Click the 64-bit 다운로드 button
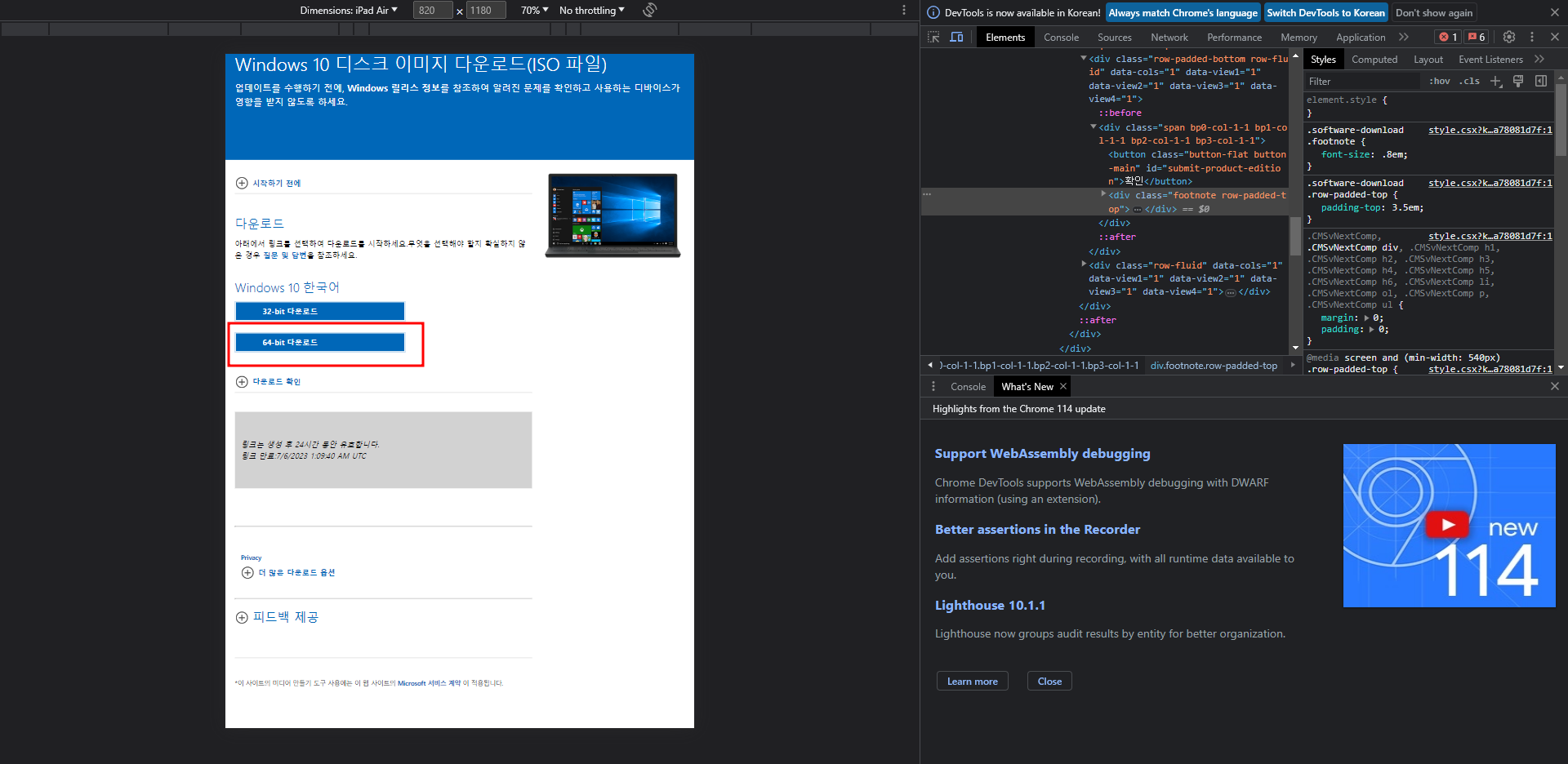This screenshot has height=764, width=1568. 320,342
